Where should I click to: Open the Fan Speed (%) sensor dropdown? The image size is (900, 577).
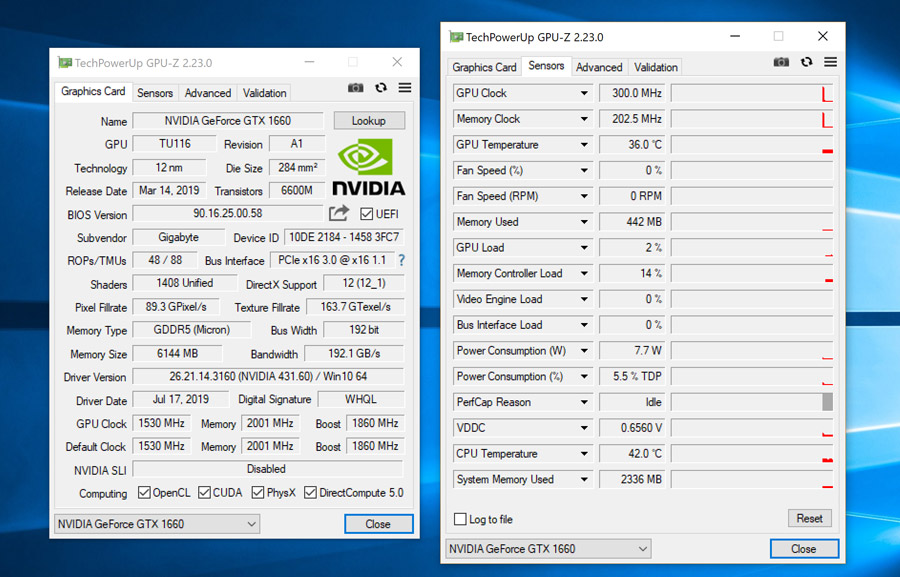pyautogui.click(x=584, y=171)
